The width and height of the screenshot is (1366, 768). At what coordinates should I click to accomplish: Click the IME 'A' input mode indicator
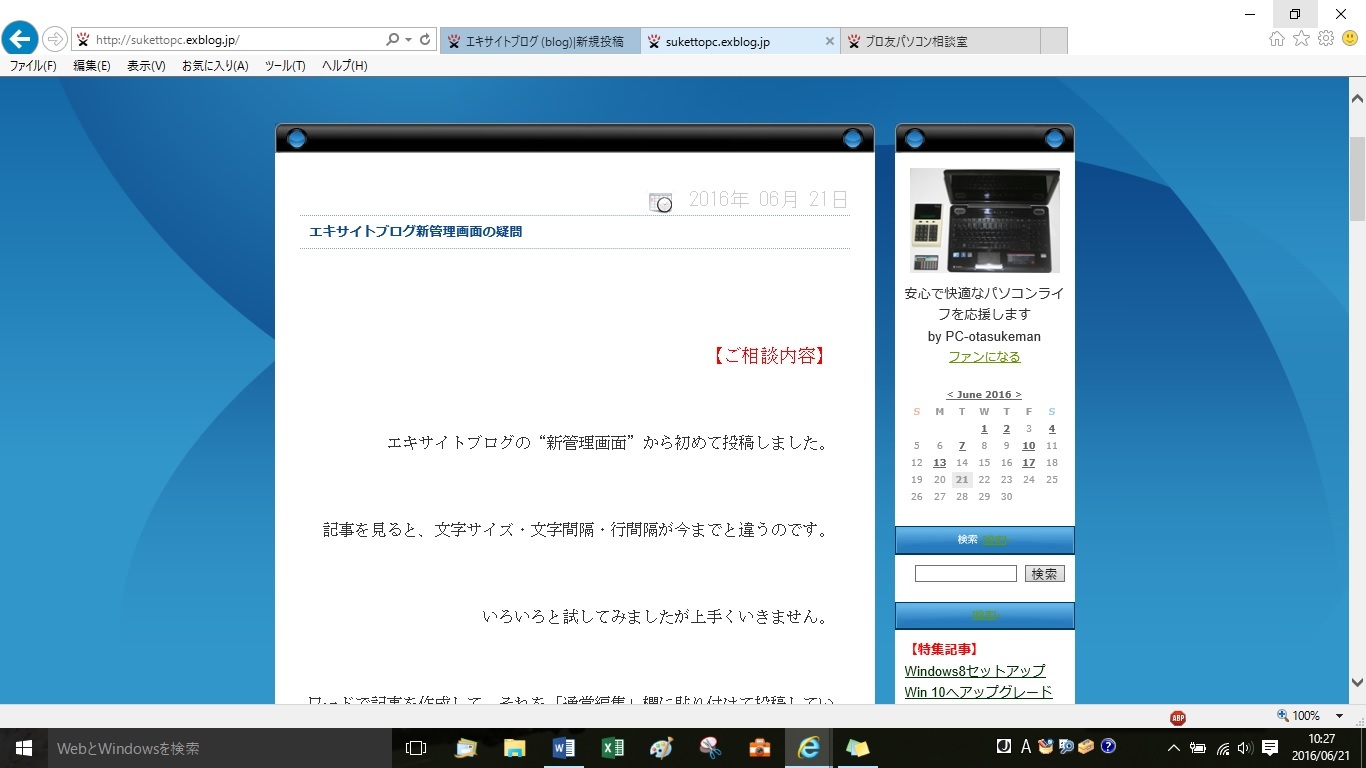[1026, 746]
